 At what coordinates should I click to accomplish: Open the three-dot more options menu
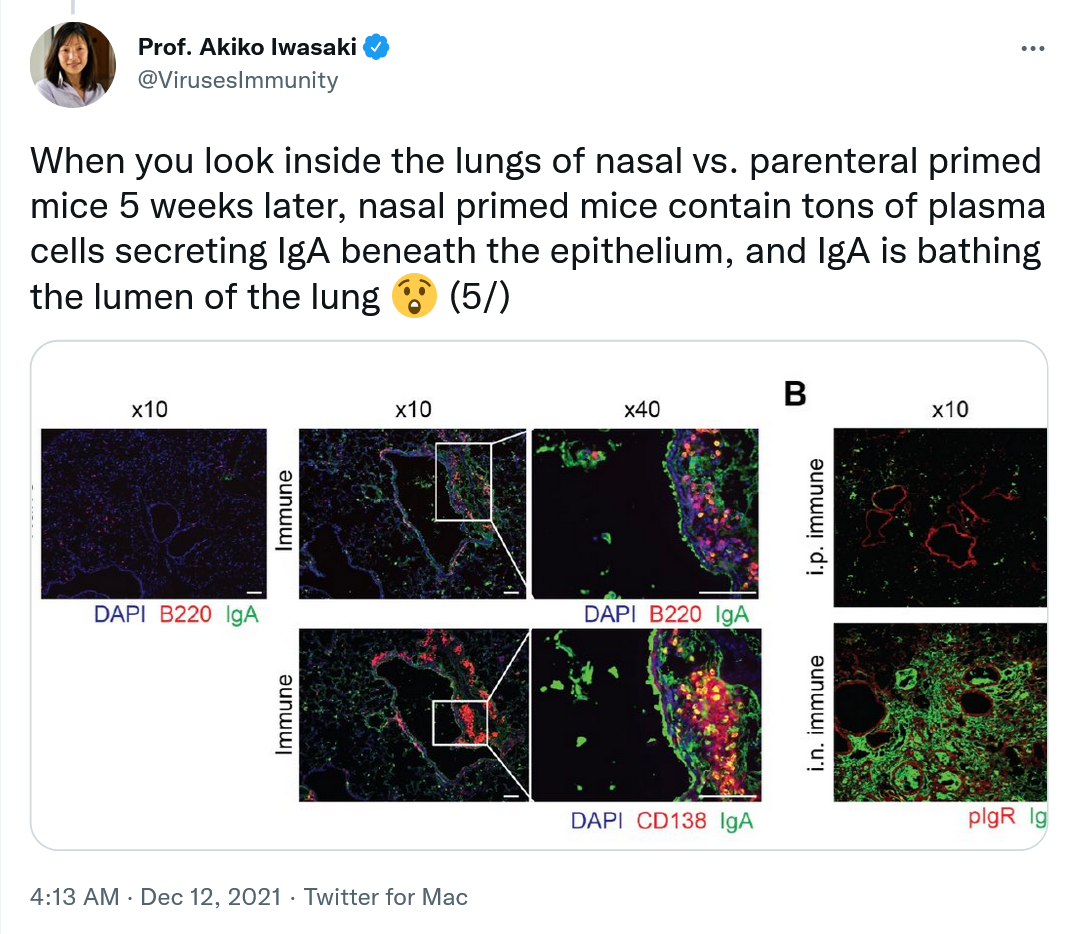1032,49
